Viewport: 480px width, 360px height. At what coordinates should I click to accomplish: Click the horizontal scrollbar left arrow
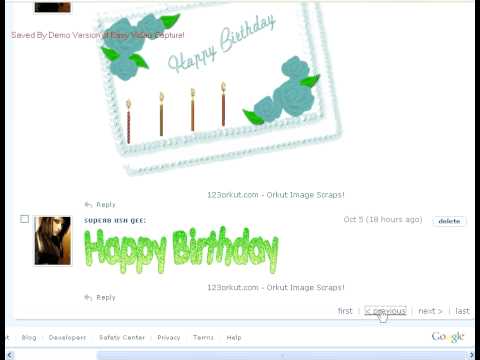click(x=10, y=355)
